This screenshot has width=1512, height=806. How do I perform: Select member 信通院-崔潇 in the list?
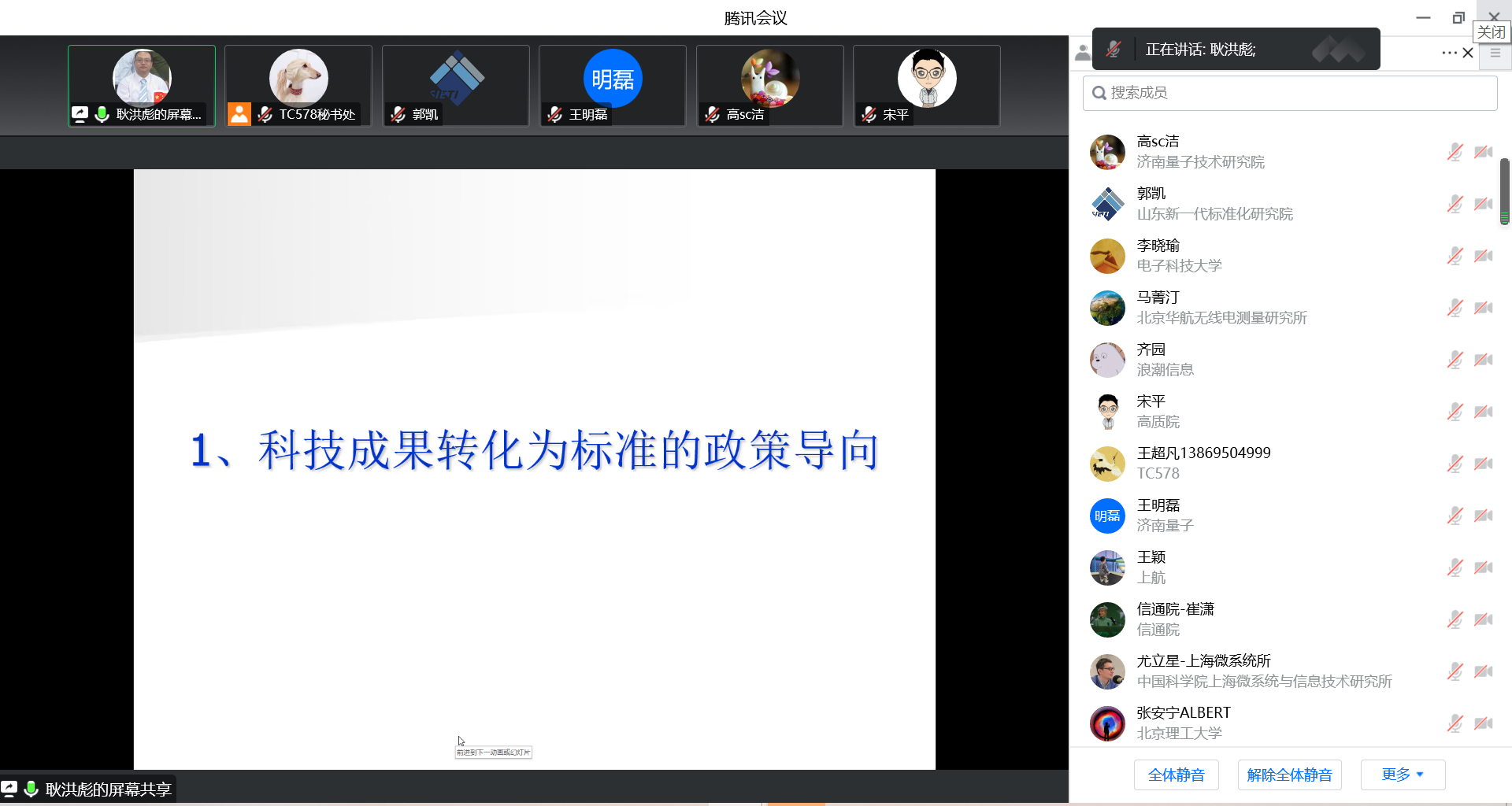1290,619
